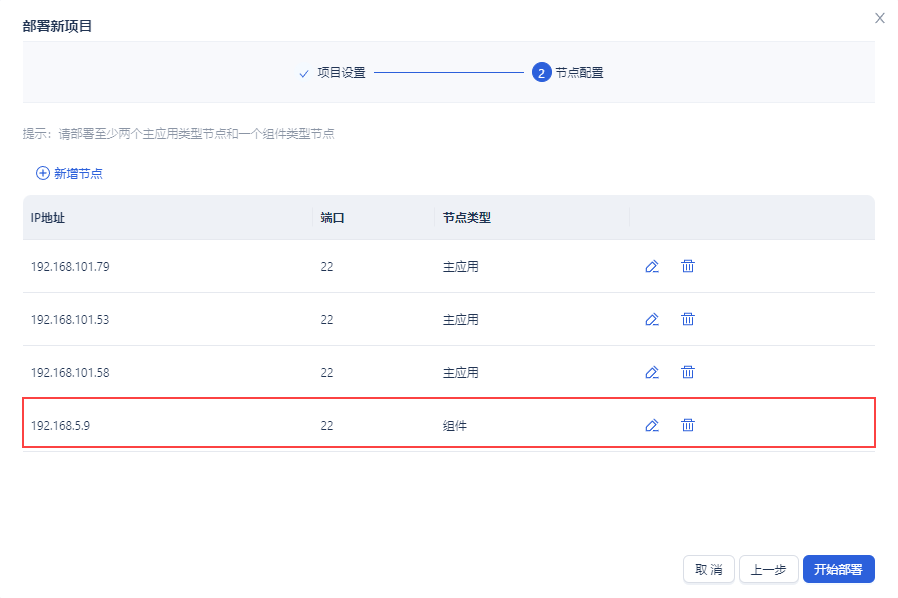Viewport: 898px width, 598px height.
Task: Delete the 192.168.101.58 node row
Action: 688,372
